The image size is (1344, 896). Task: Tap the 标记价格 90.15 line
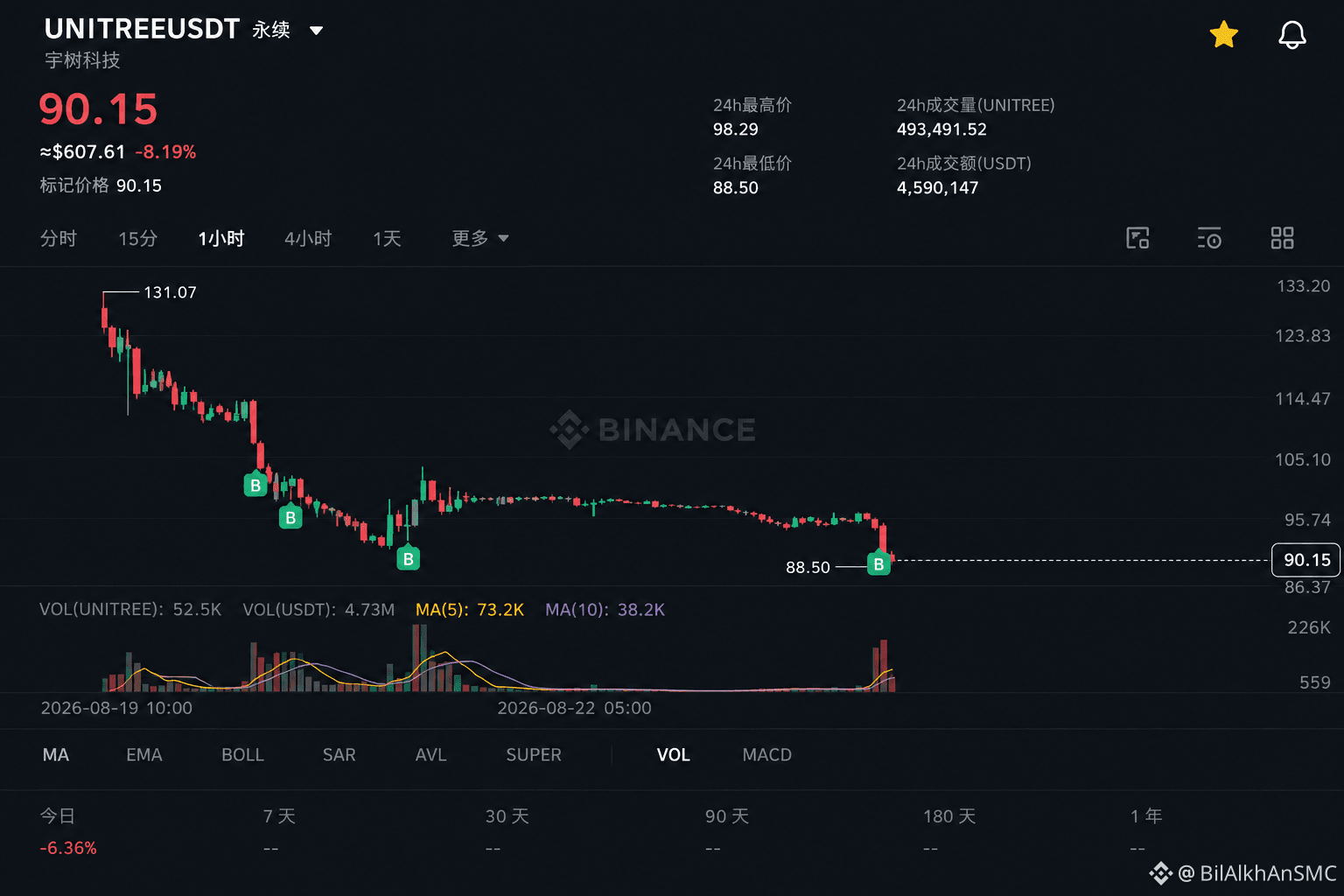coord(101,185)
